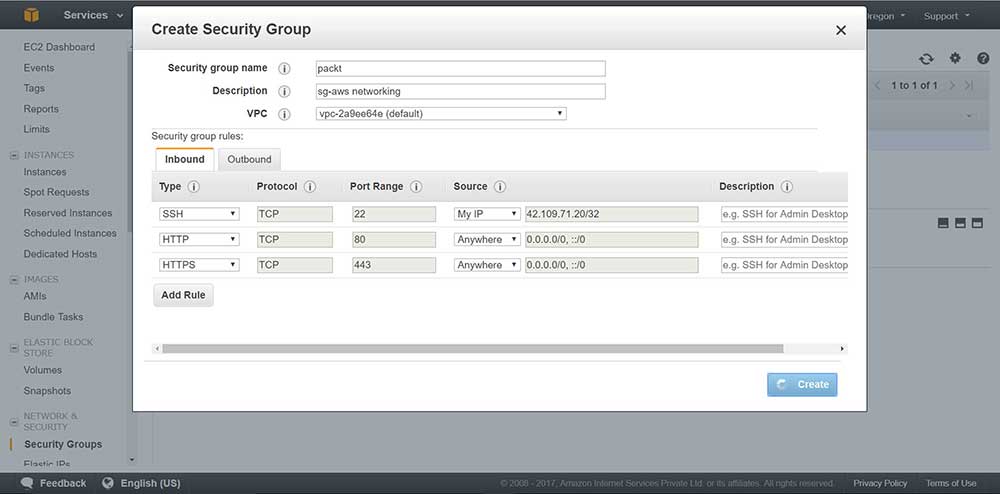
Task: Open the Privacy Policy link
Action: tap(880, 483)
